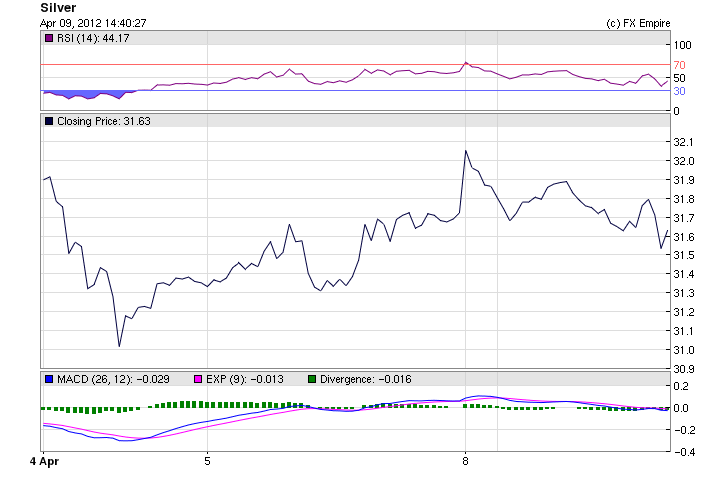Click the price axis label '31.2'

684,312
